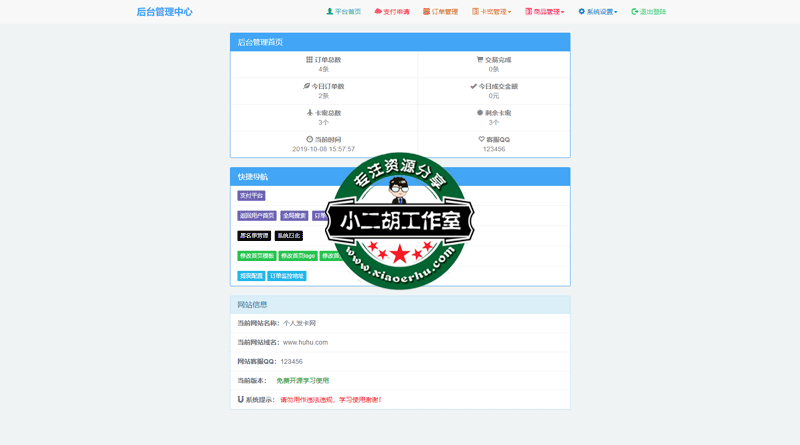
Task: Open 平台首页 in the top navigation
Action: click(343, 12)
